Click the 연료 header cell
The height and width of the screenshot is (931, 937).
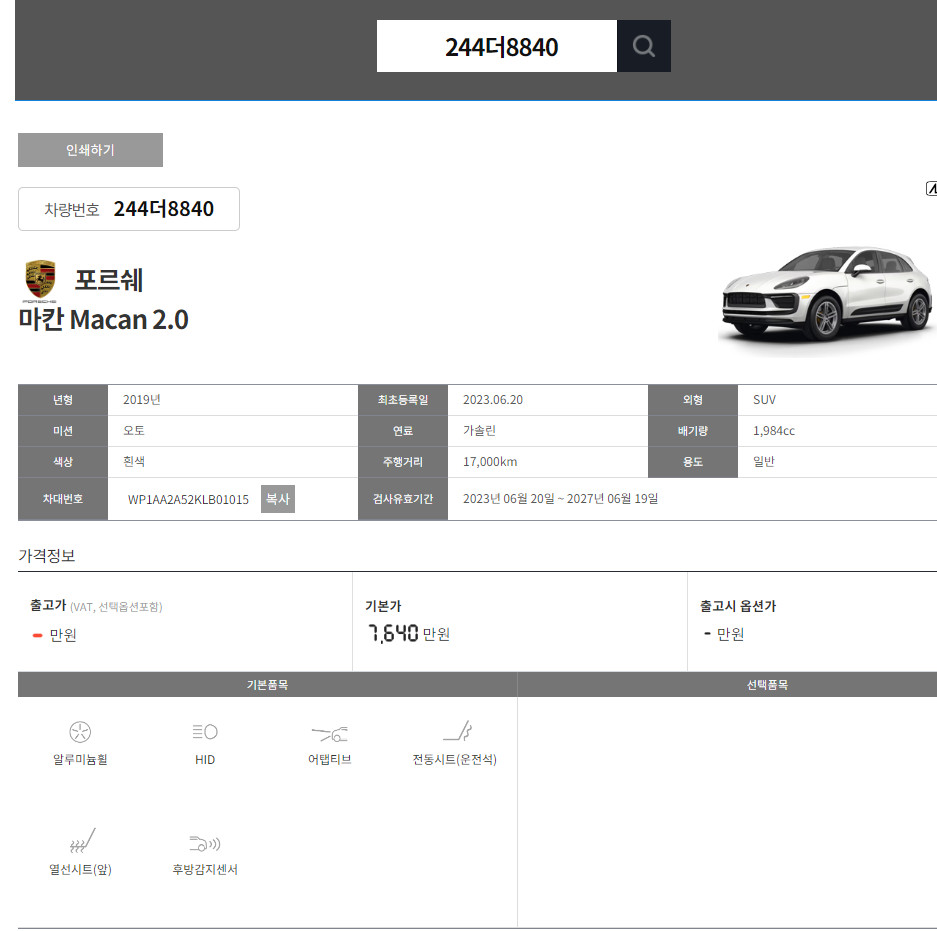(403, 431)
